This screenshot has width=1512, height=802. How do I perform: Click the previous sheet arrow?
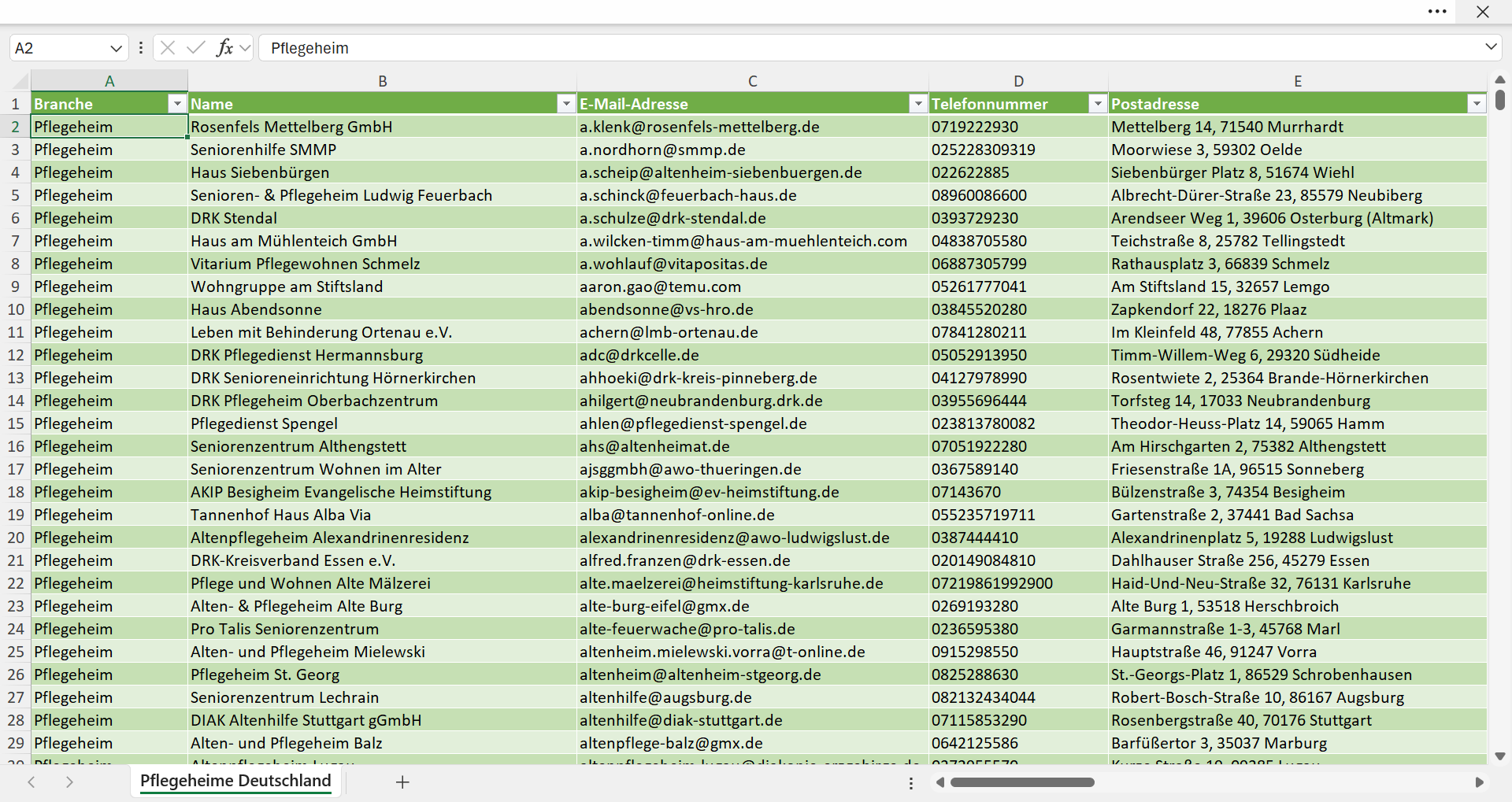coord(31,782)
